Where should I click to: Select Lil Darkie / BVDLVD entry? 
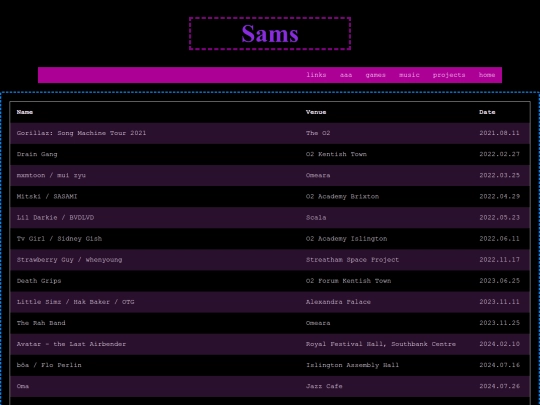click(55, 217)
